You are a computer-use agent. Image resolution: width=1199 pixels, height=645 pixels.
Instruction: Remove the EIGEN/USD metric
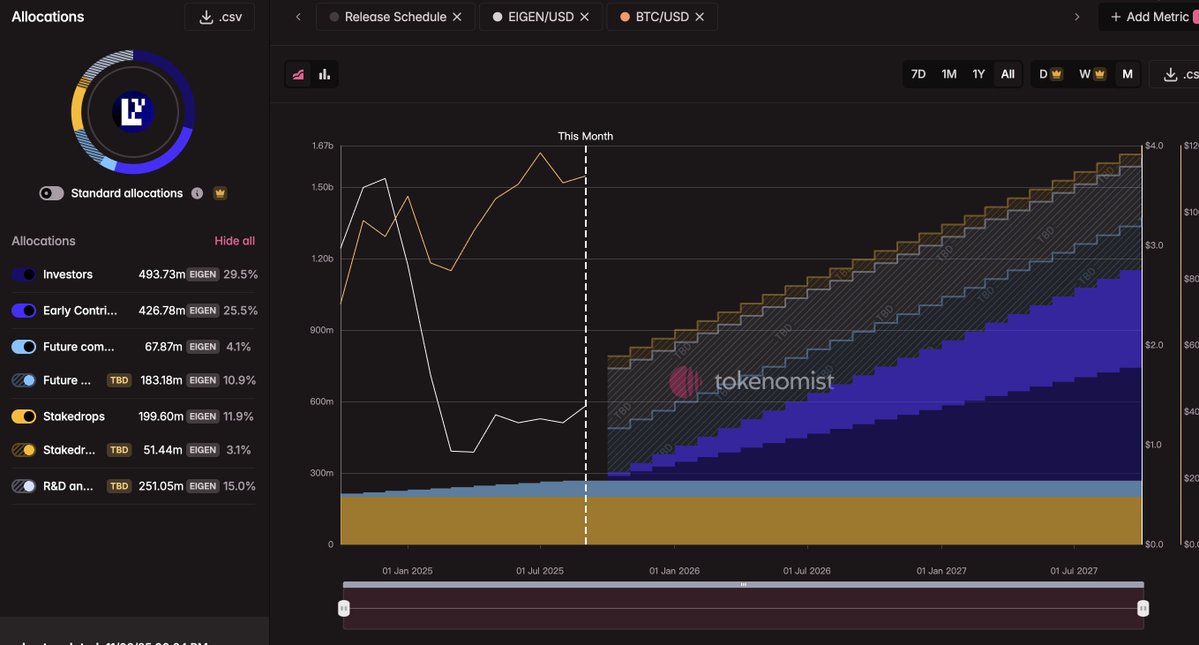click(x=584, y=17)
